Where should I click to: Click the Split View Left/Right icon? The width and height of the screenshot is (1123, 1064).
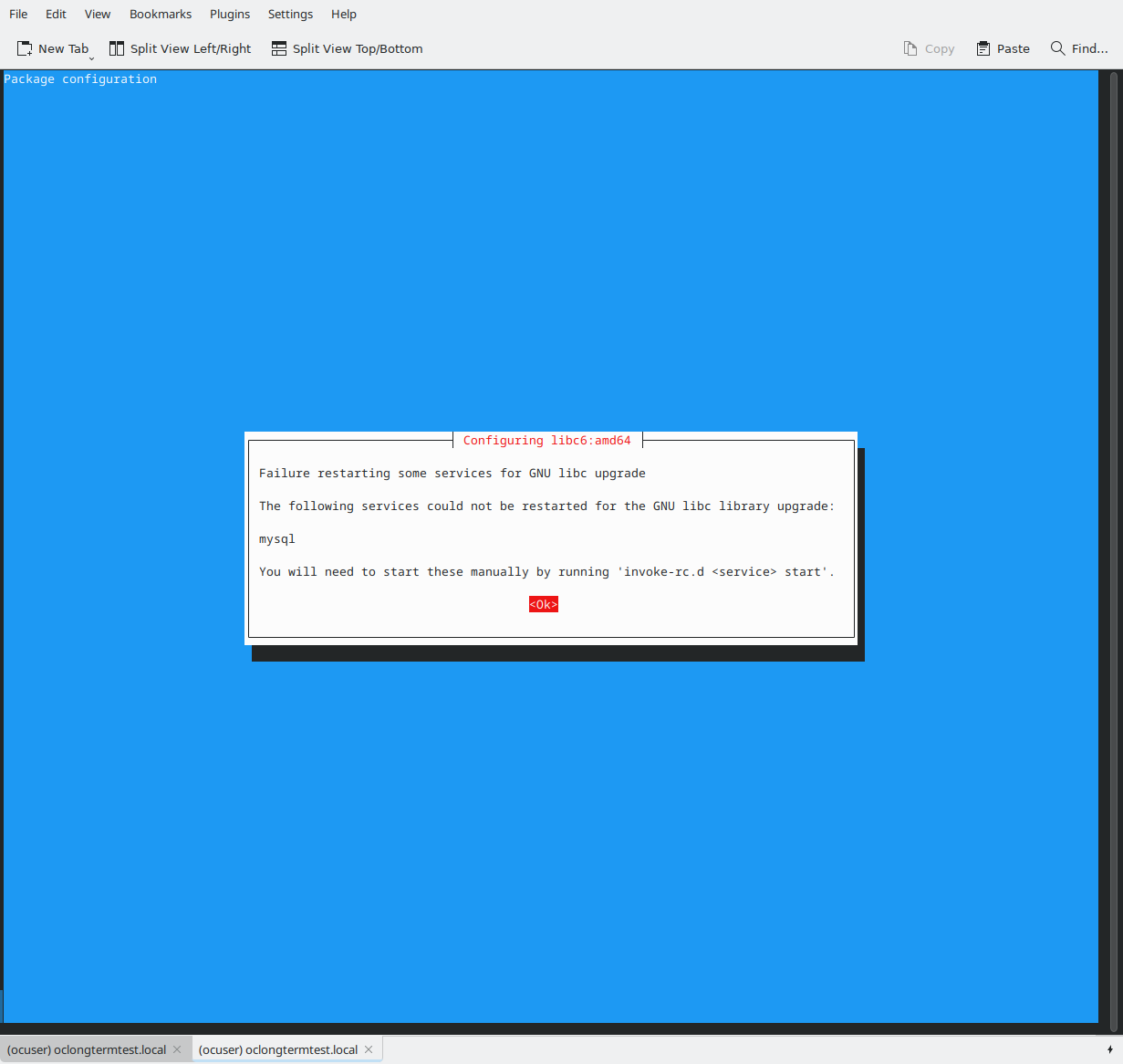pyautogui.click(x=117, y=49)
